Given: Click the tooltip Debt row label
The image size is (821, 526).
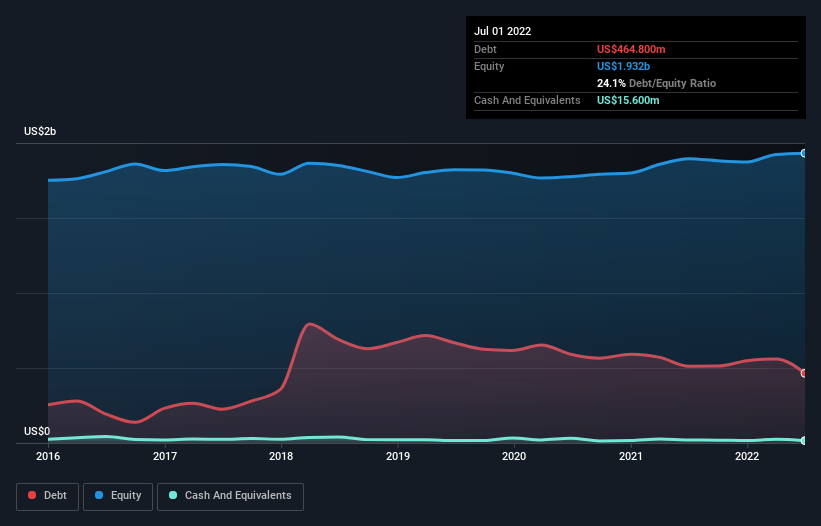Looking at the screenshot, I should [485, 49].
